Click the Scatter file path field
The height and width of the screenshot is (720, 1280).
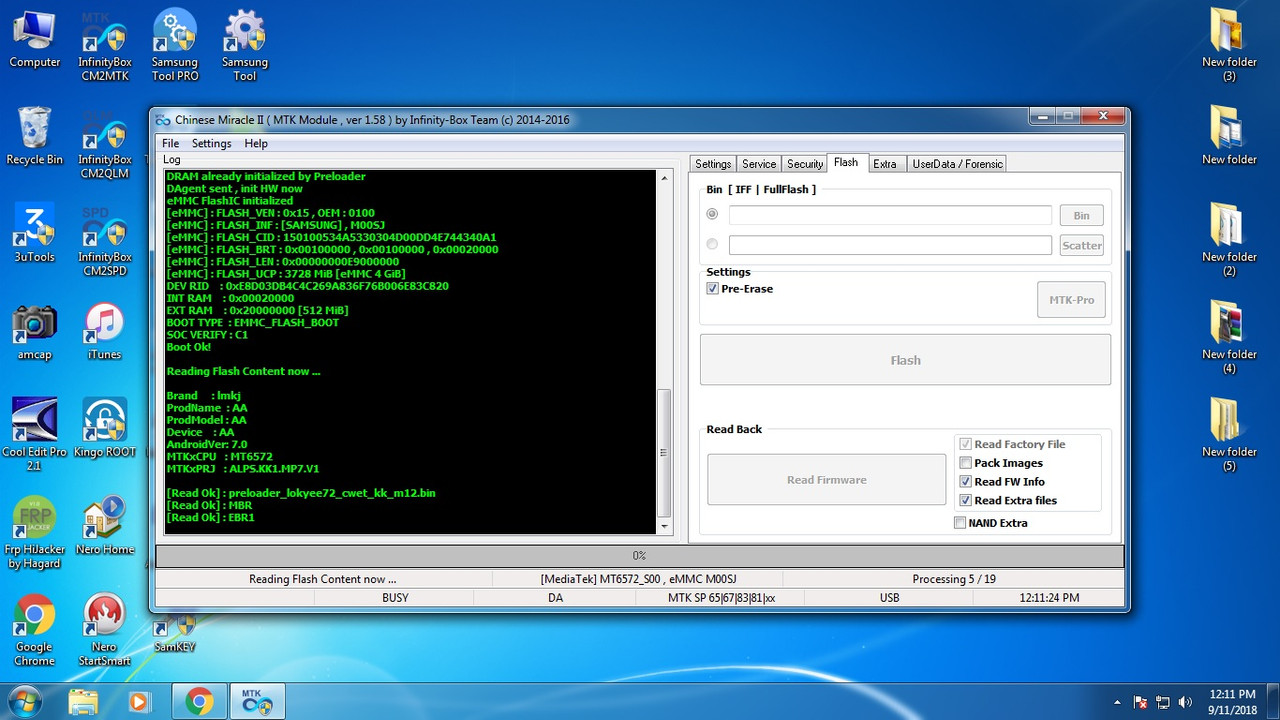(x=890, y=245)
